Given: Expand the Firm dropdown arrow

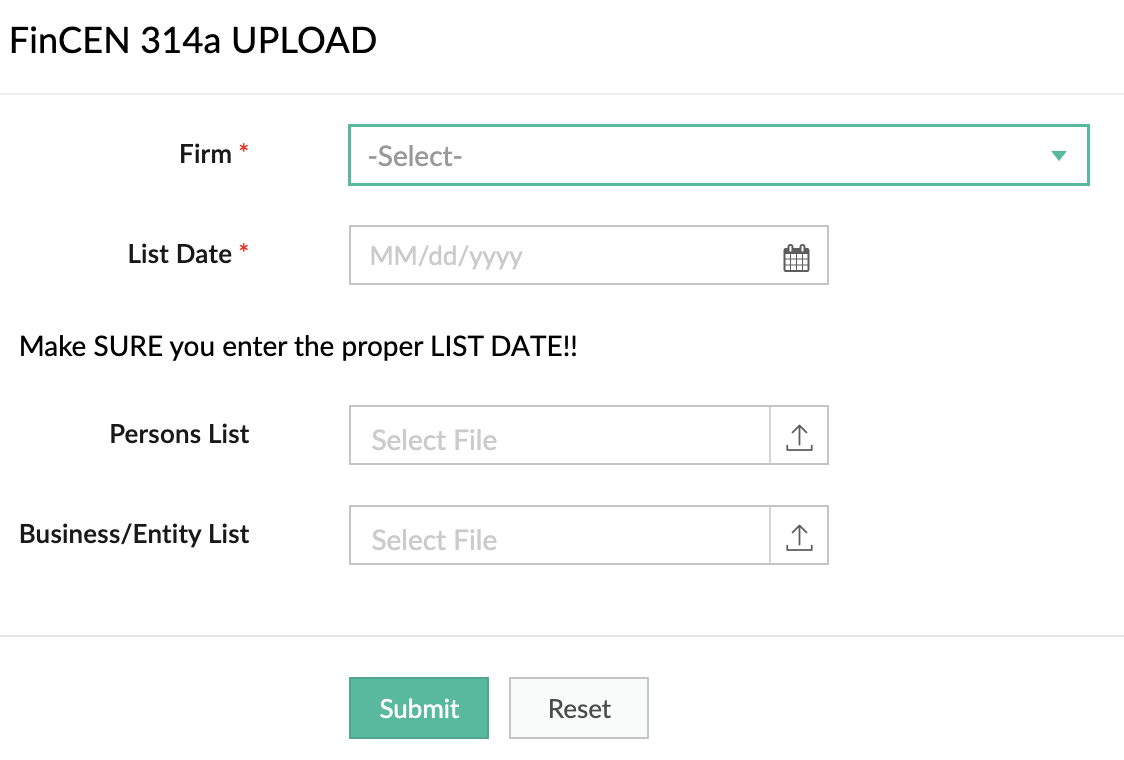Looking at the screenshot, I should (x=1059, y=156).
